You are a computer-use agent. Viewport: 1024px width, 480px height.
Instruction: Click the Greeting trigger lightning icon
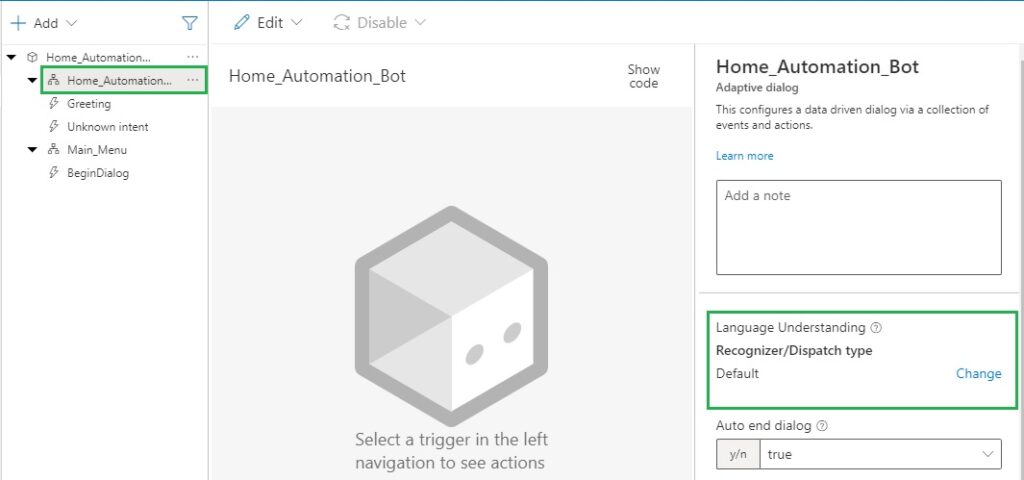tap(54, 104)
